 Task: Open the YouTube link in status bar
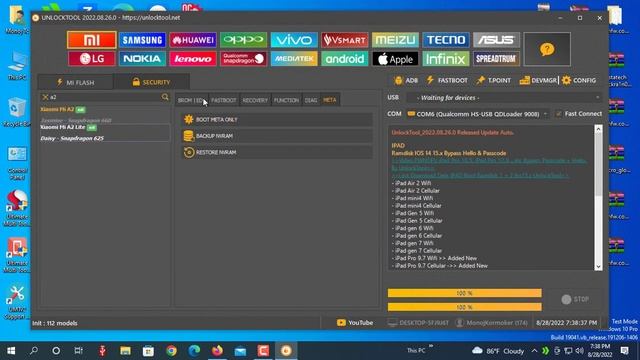click(355, 323)
